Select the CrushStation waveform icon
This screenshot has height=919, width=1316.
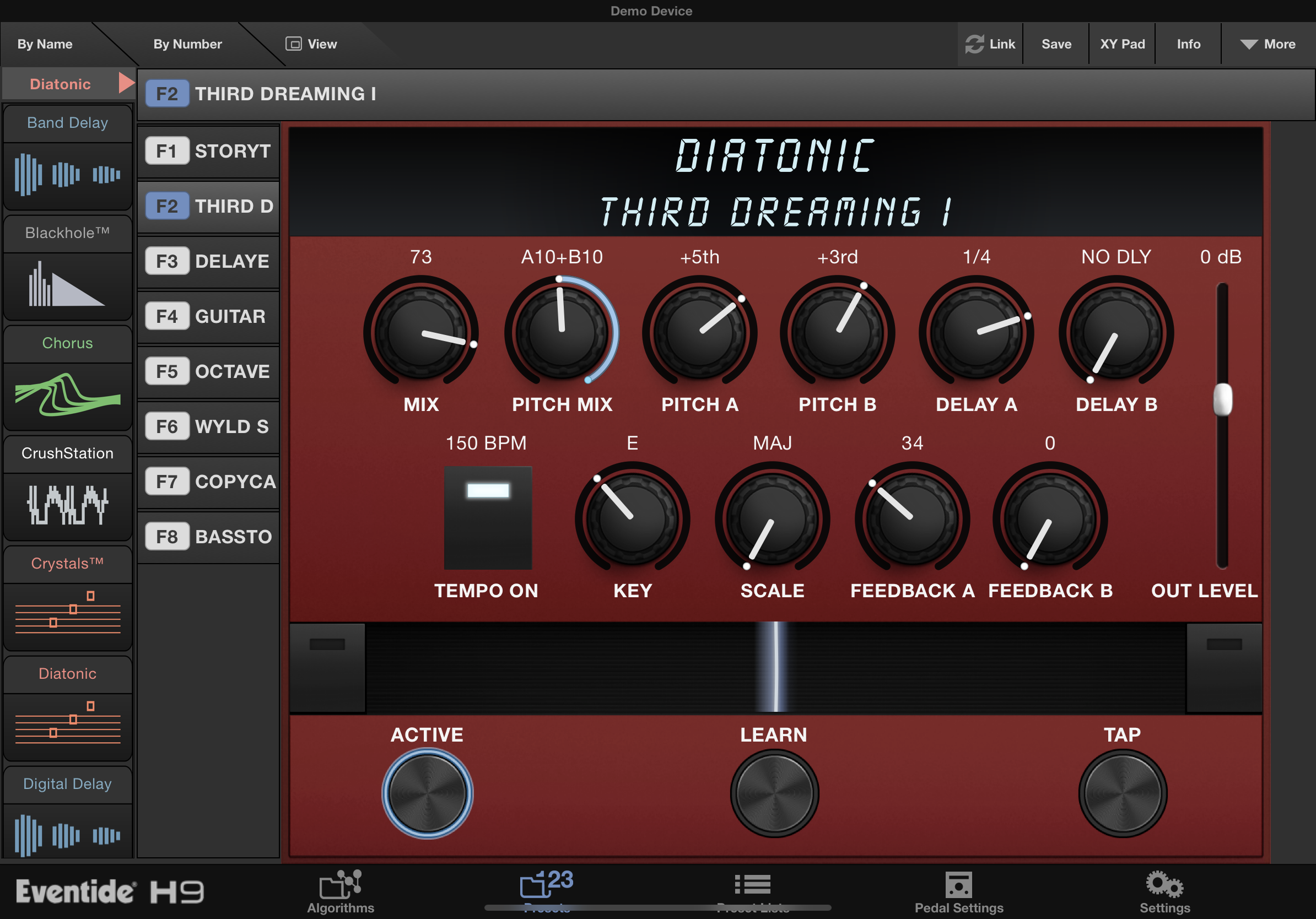(68, 505)
